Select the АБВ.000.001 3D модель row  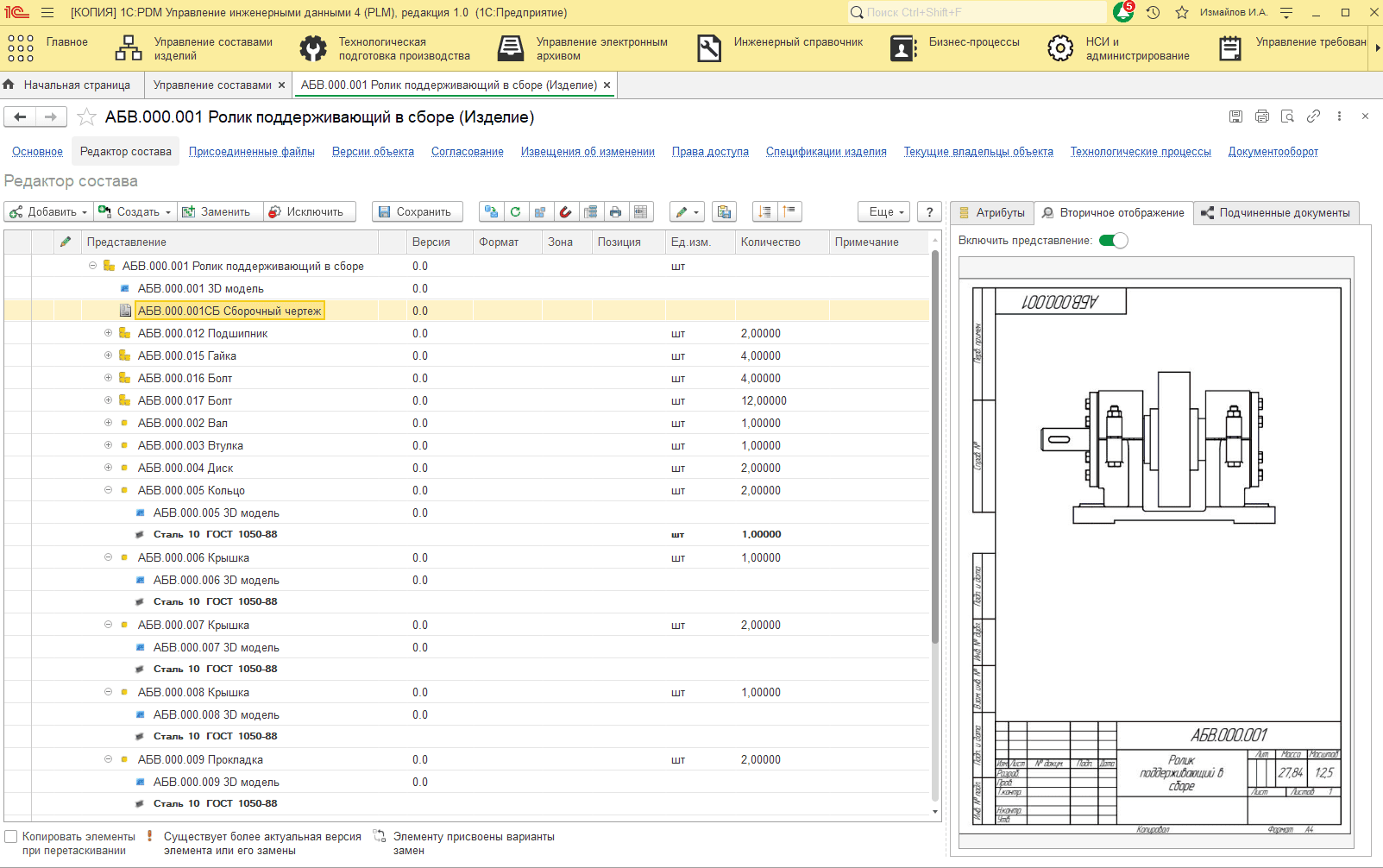466,288
